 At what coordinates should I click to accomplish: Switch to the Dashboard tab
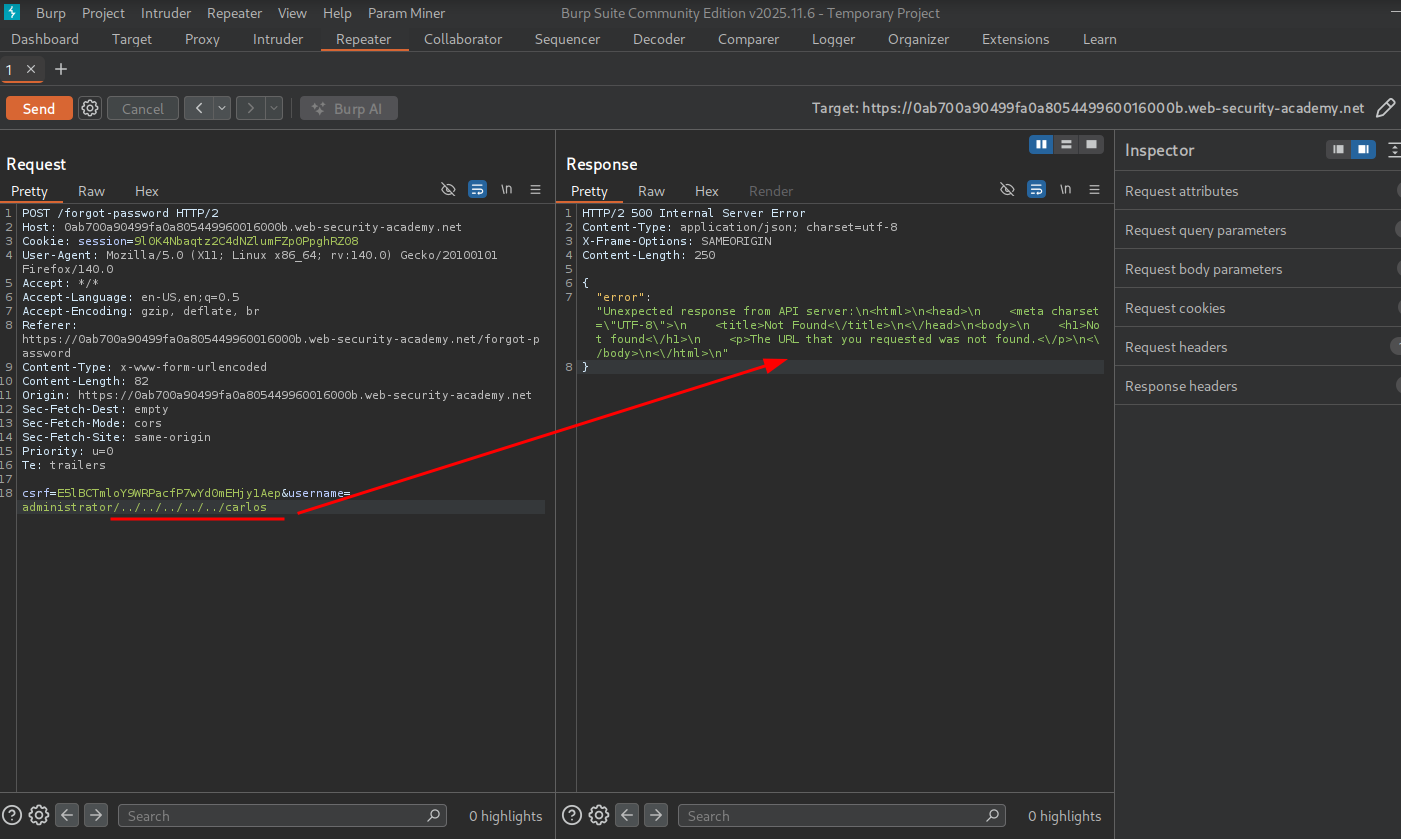click(x=45, y=39)
